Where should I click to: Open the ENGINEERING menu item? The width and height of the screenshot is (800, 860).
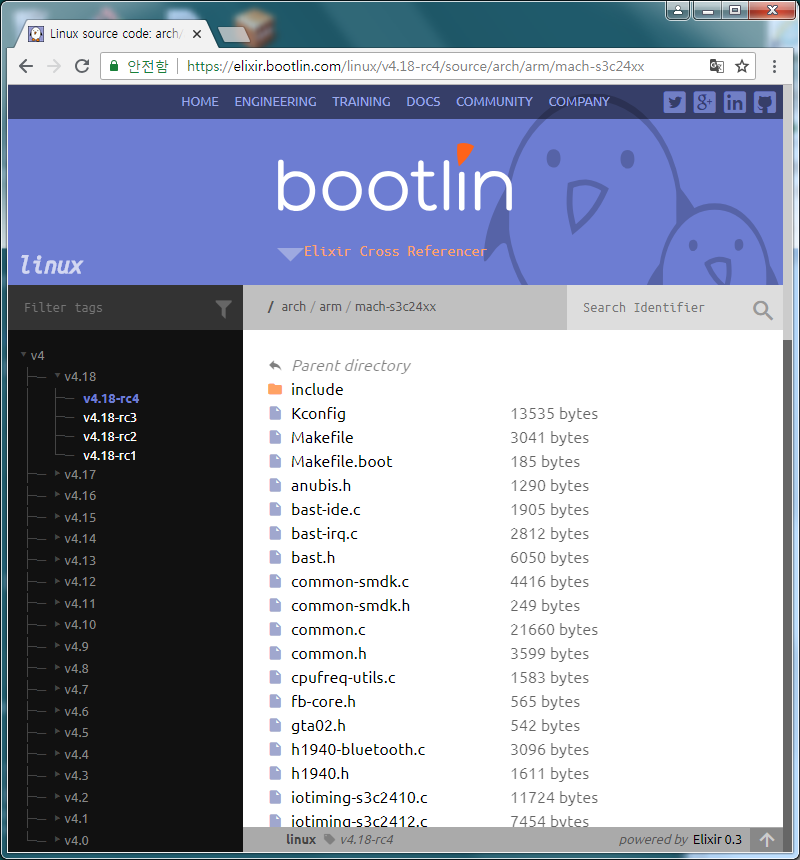point(275,102)
